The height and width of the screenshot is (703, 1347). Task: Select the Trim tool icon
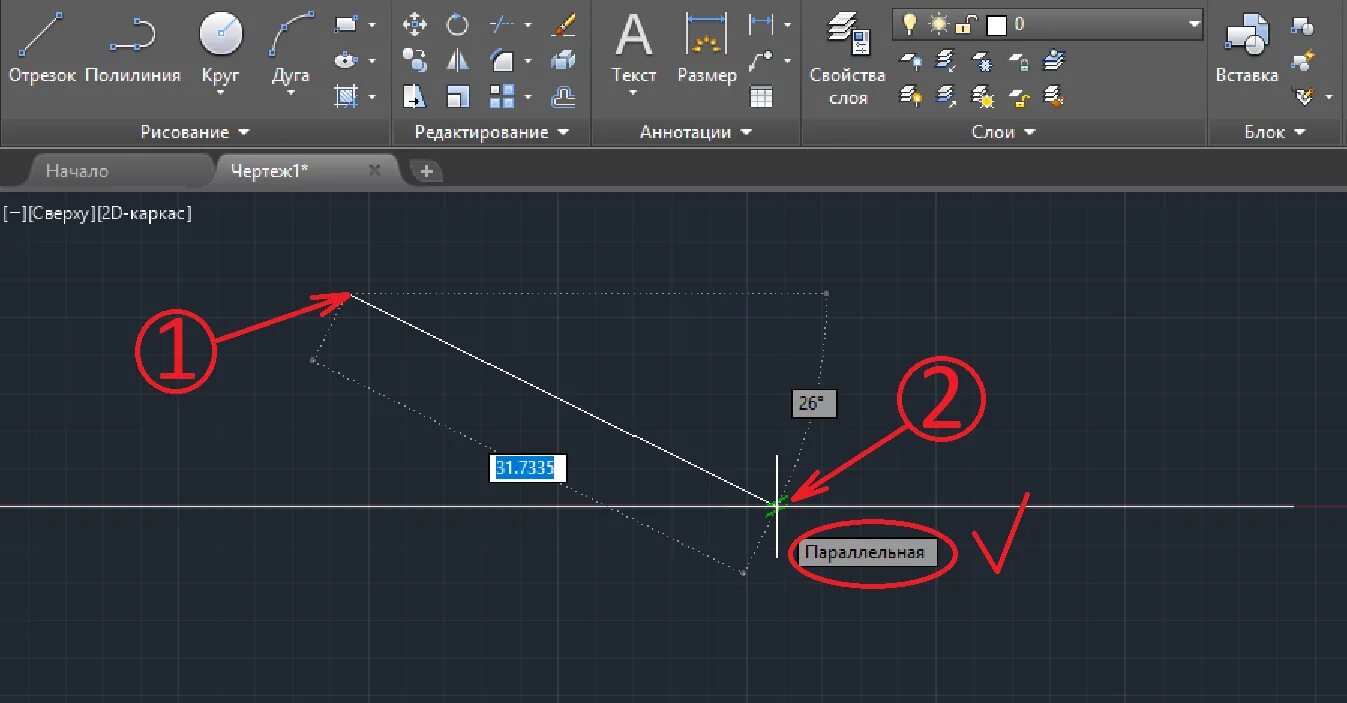point(503,25)
